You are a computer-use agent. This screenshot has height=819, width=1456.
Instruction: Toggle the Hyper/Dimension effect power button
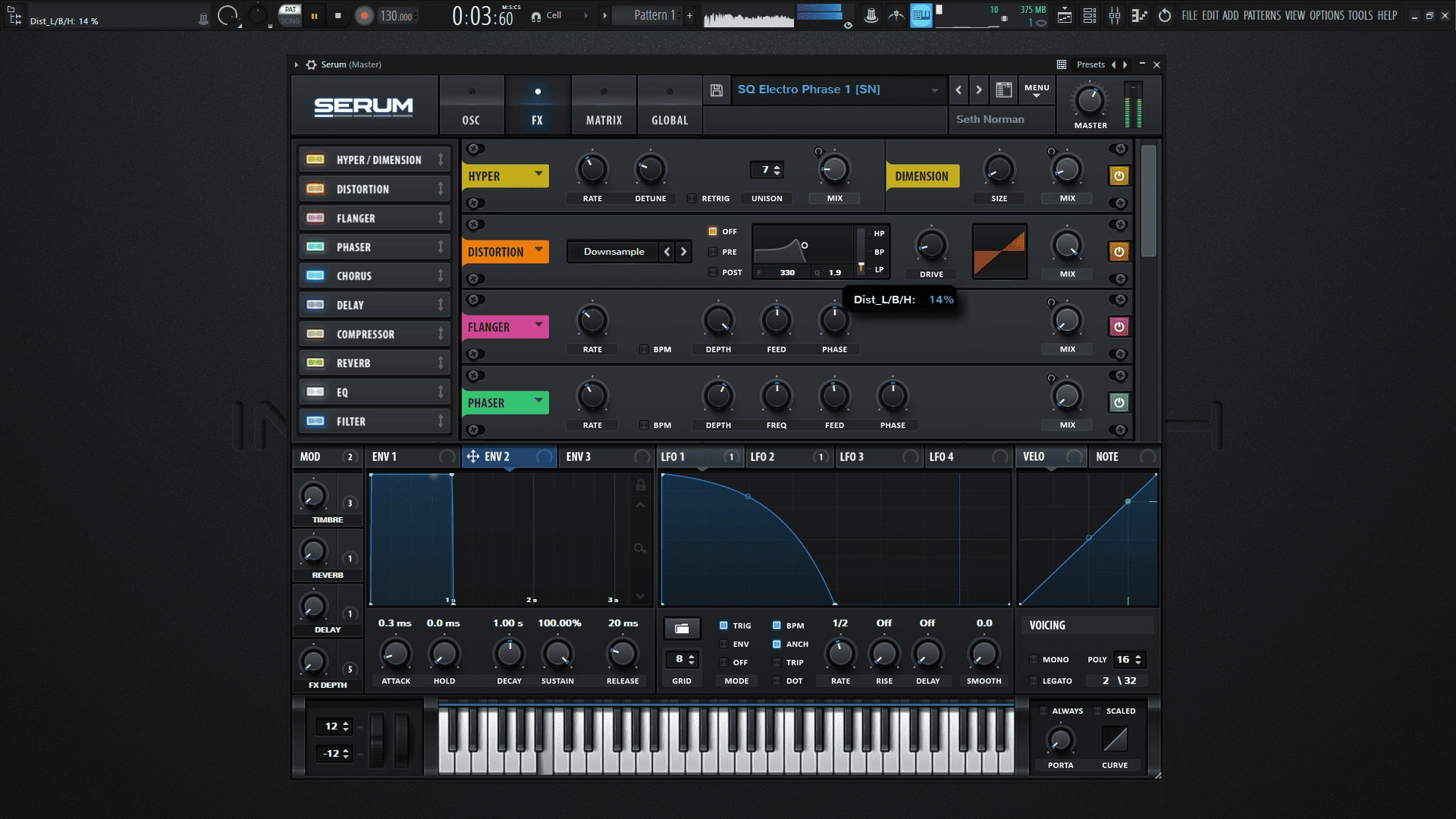click(1119, 176)
